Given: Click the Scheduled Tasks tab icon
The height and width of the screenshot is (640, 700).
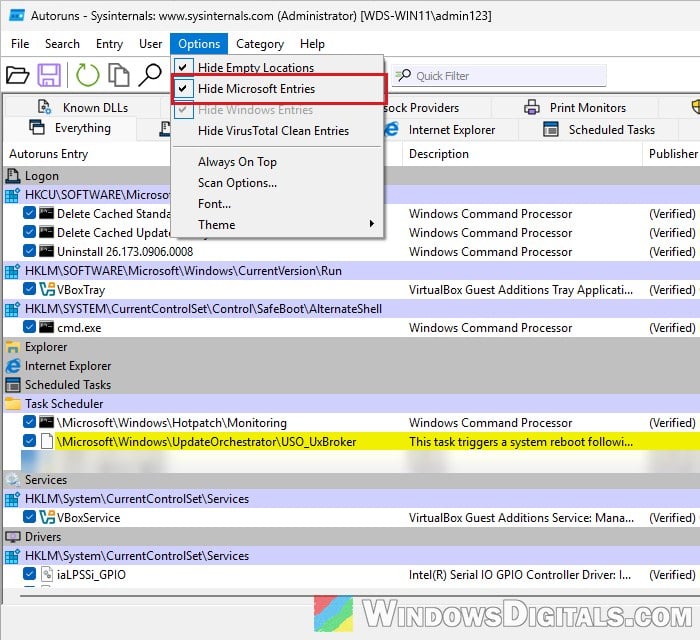Looking at the screenshot, I should click(550, 129).
